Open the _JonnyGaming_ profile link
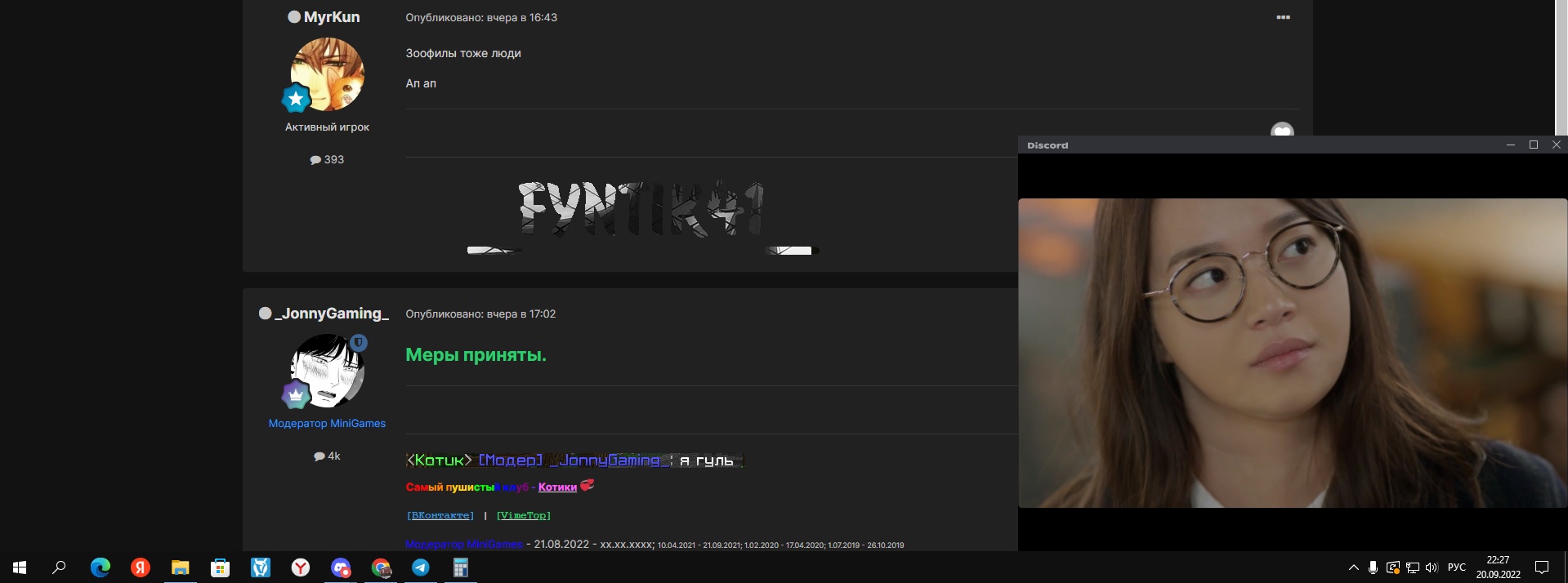 pos(331,314)
